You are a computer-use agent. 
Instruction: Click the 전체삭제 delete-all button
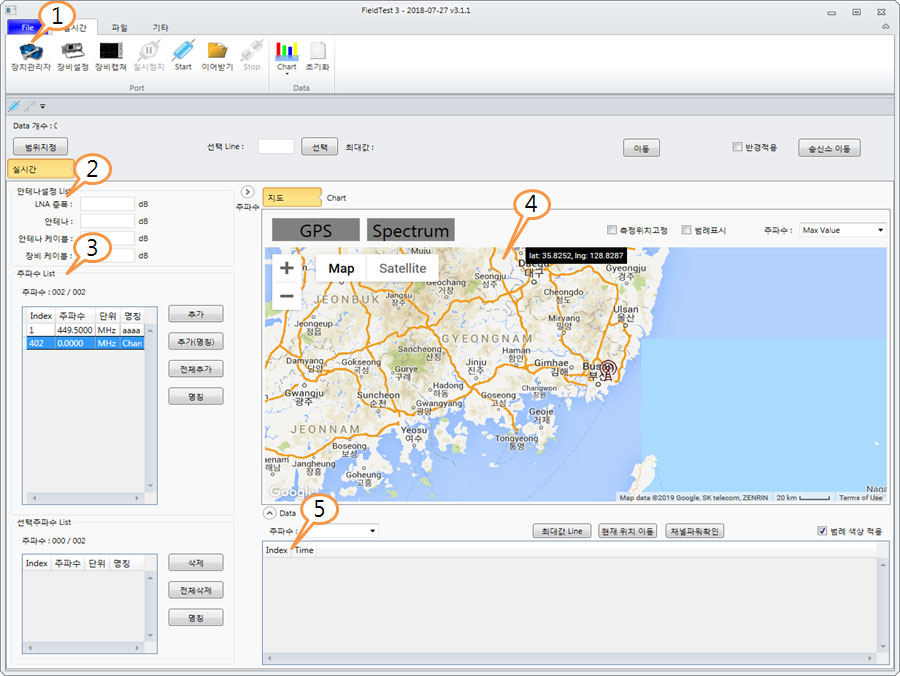point(196,590)
